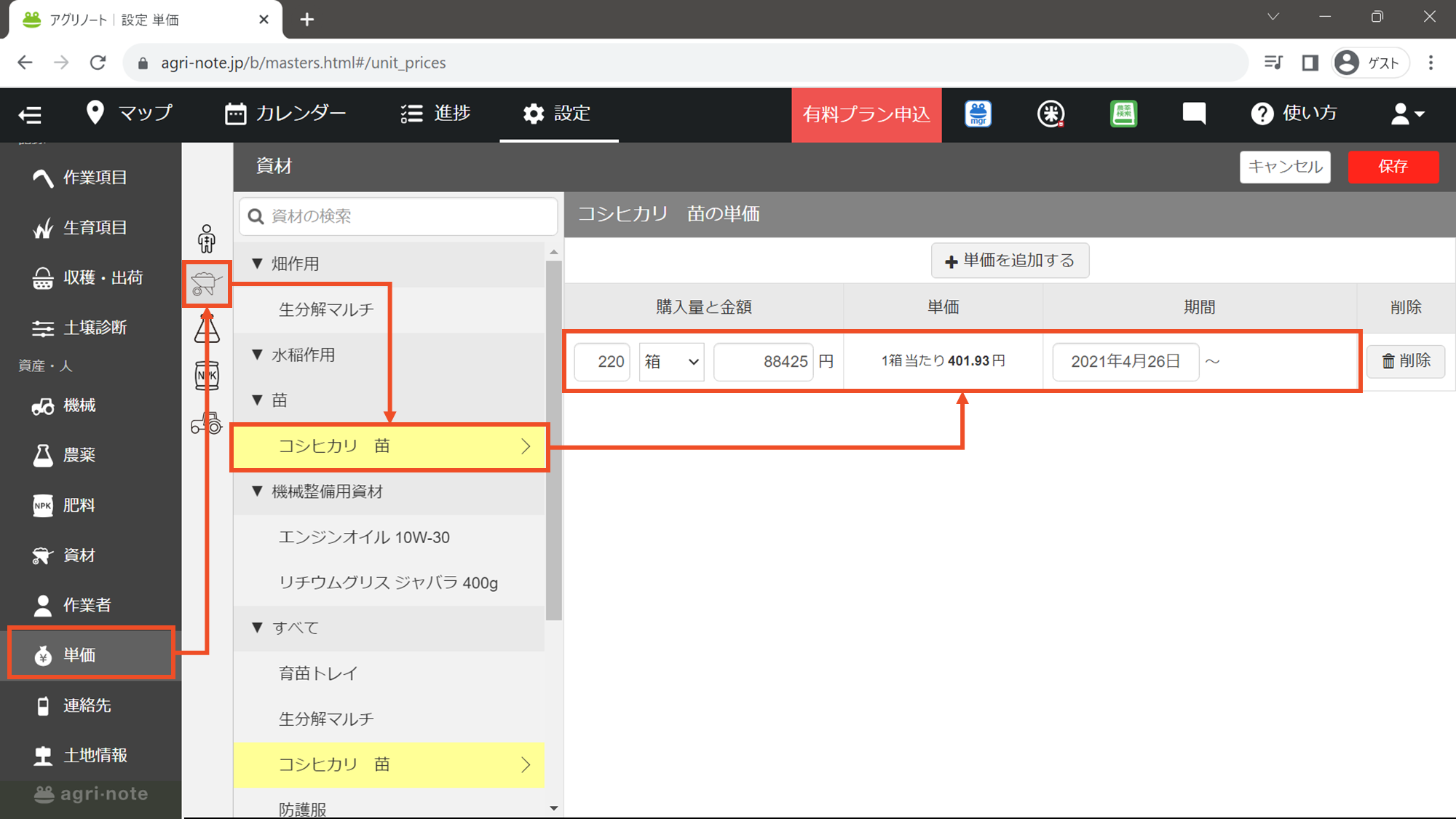The width and height of the screenshot is (1456, 819).
Task: Select 農薬 in the sidebar
Action: [x=91, y=455]
